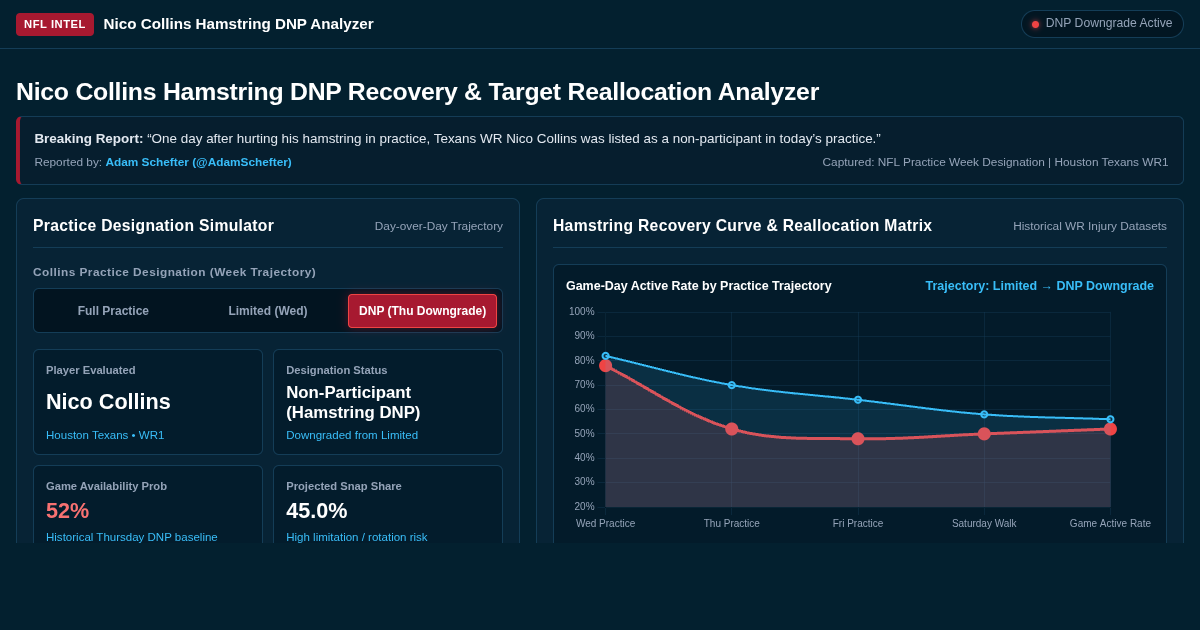Screen dimensions: 1200x630
Task: Click 'Trajectory: Limited → DNP Downgrade' chart label
Action: pyautogui.click(x=1039, y=286)
